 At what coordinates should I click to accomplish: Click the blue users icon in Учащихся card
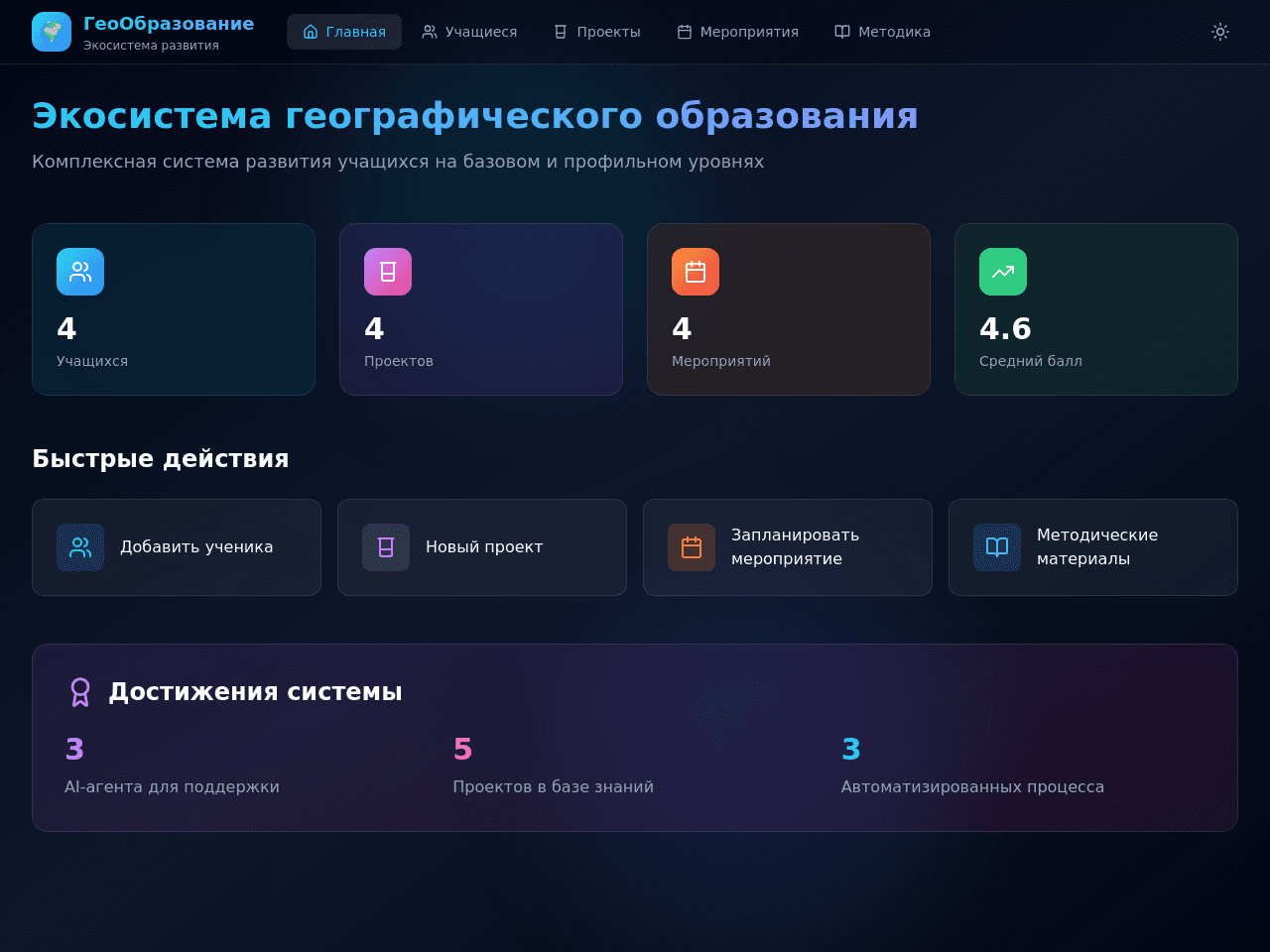click(80, 272)
